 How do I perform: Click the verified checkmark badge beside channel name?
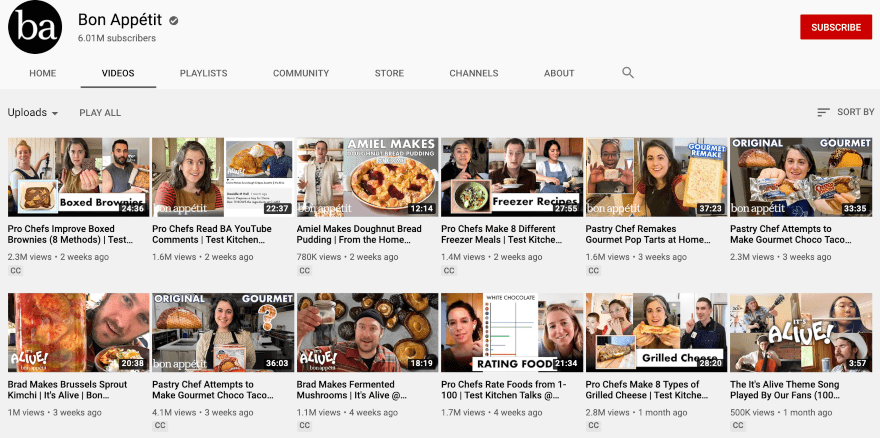point(174,20)
